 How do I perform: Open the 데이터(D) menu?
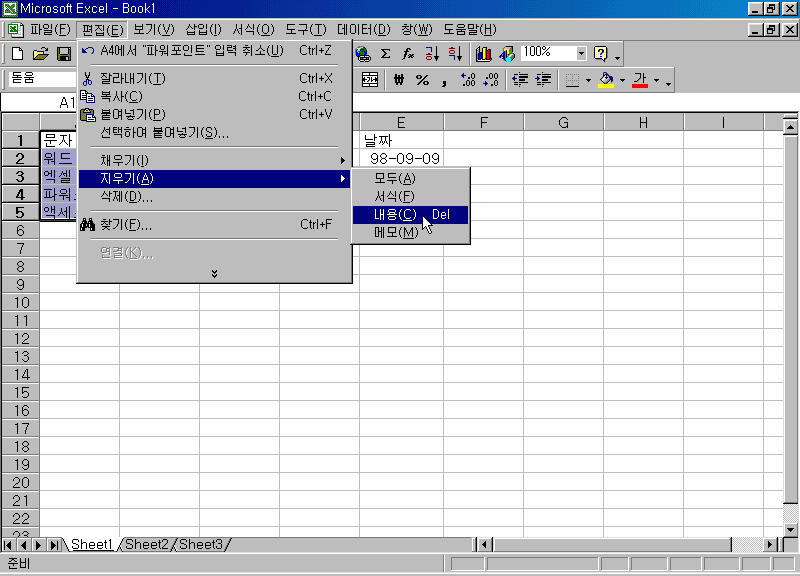(363, 30)
